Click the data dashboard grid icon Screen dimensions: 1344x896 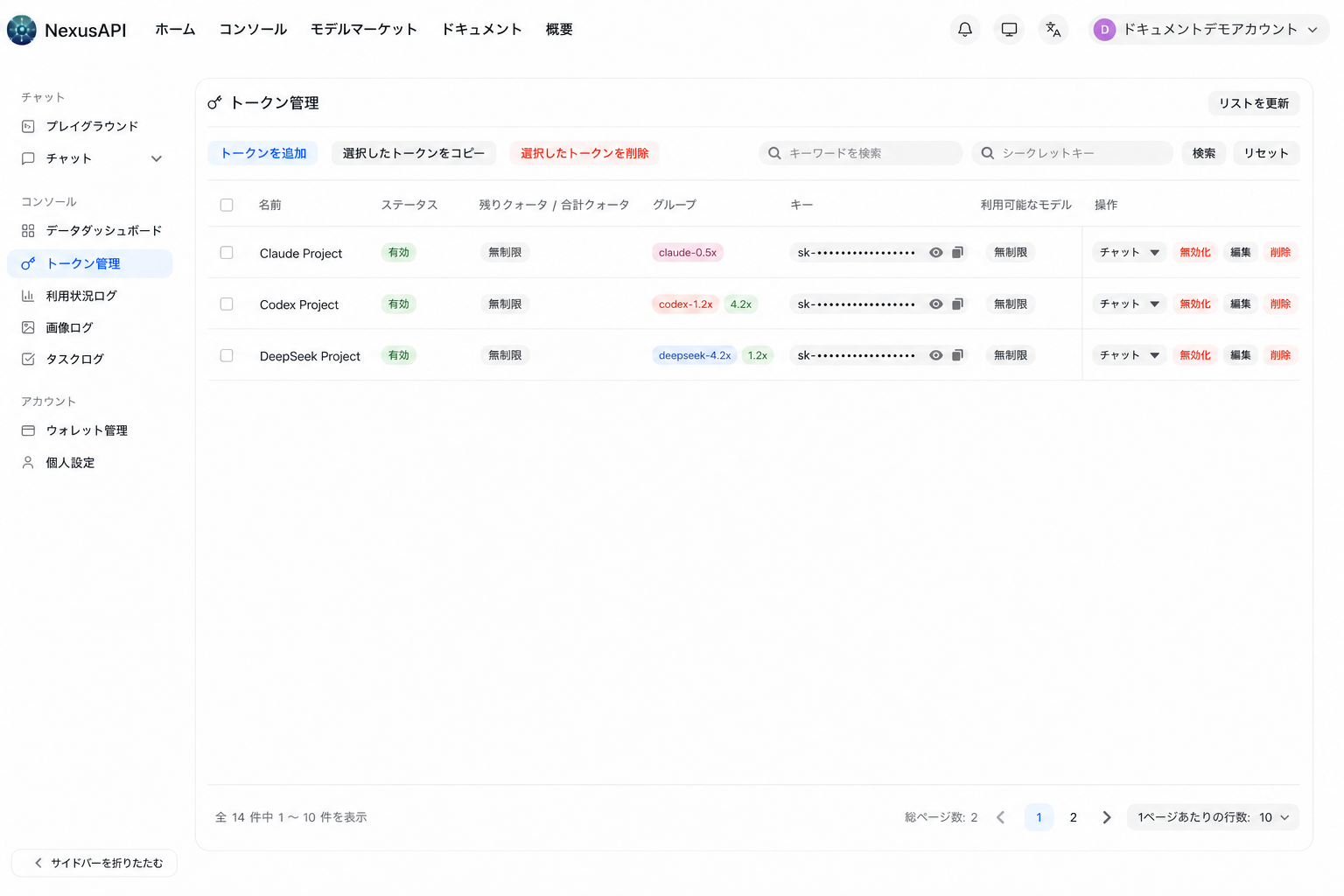(28, 231)
